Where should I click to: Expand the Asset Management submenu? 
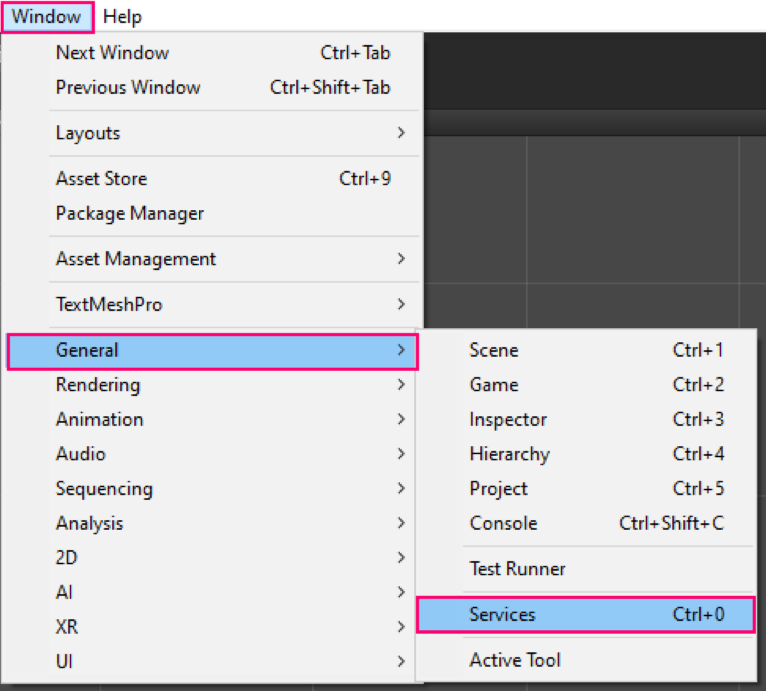[x=213, y=259]
